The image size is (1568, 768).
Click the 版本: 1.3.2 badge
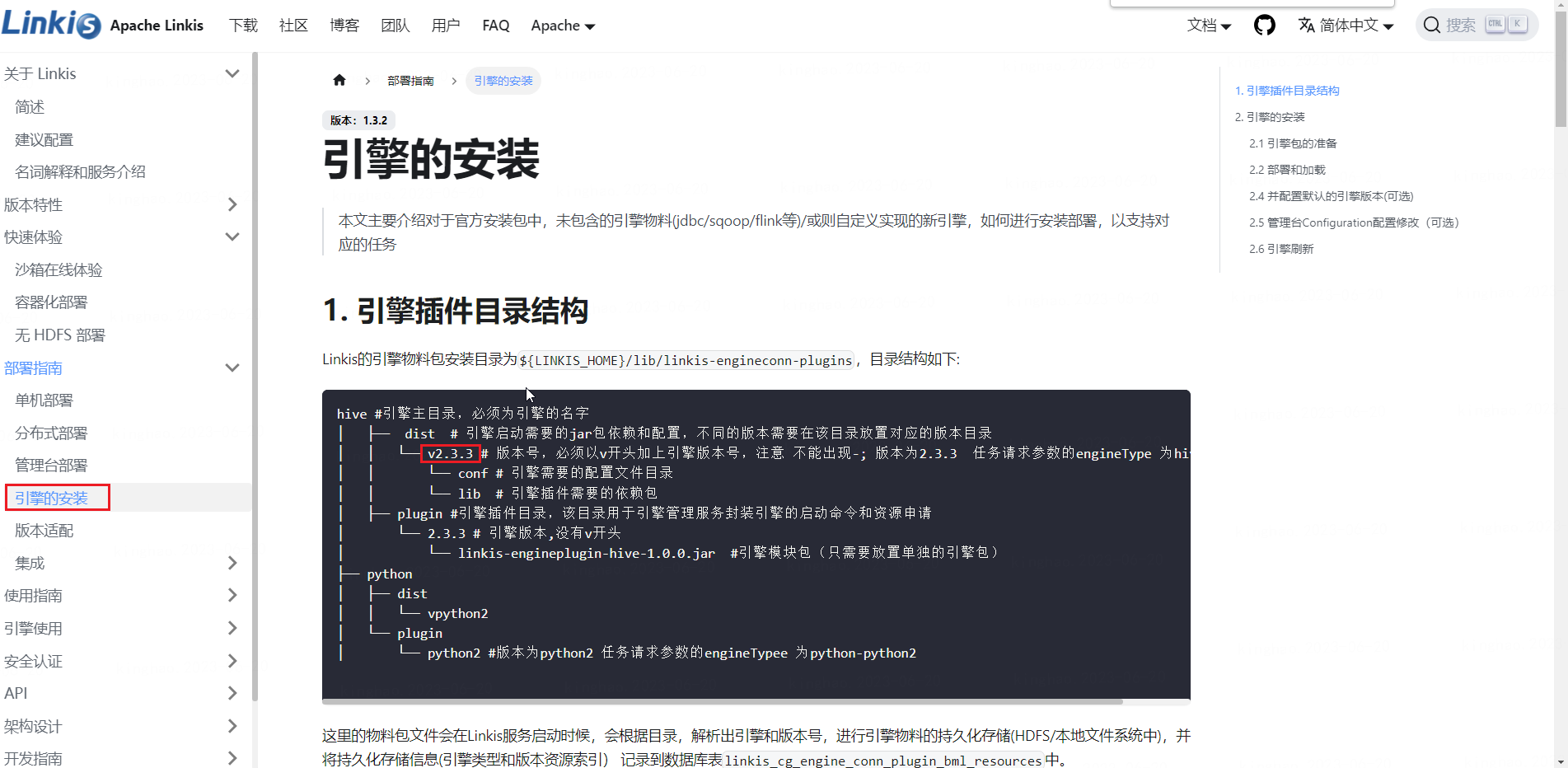[358, 120]
